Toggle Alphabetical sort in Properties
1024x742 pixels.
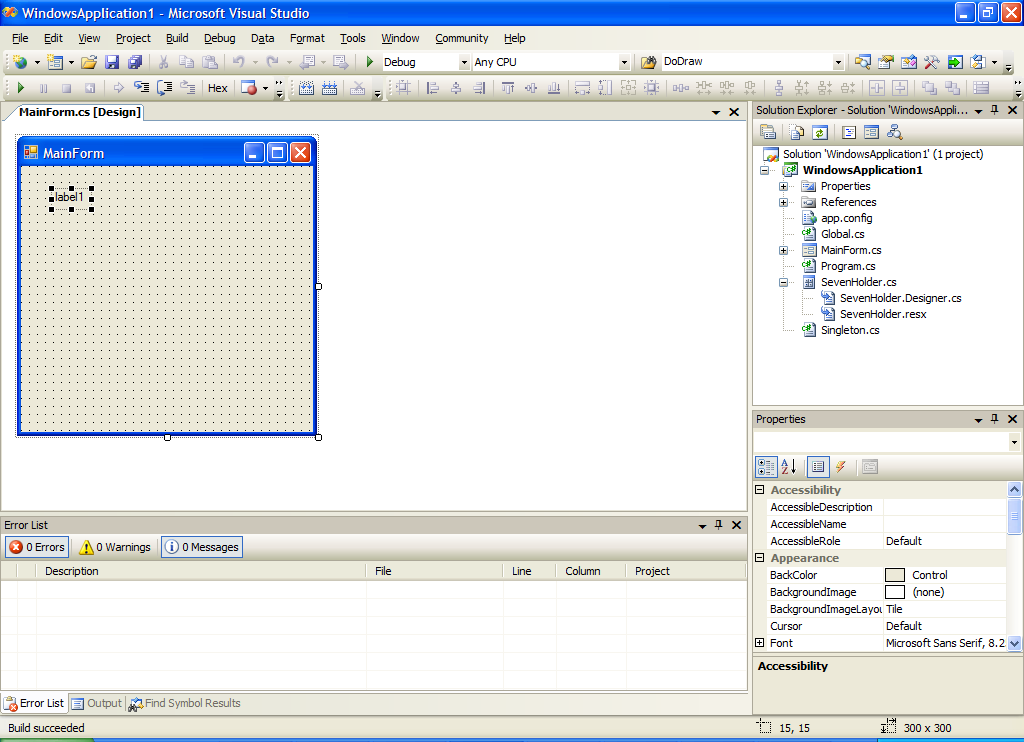click(x=789, y=466)
